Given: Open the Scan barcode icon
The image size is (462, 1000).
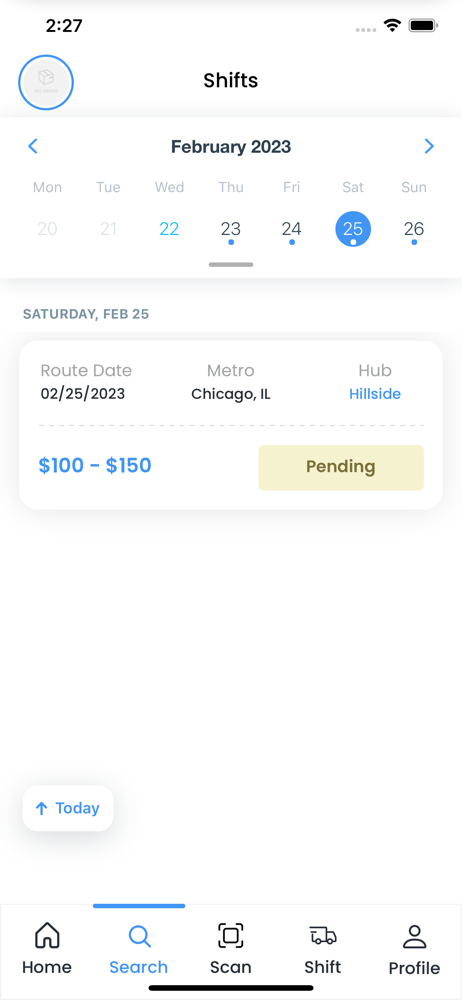Looking at the screenshot, I should [231, 936].
